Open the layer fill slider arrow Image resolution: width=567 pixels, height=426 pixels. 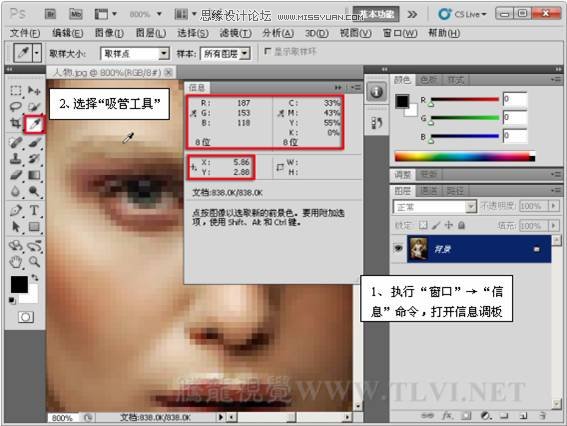click(554, 226)
